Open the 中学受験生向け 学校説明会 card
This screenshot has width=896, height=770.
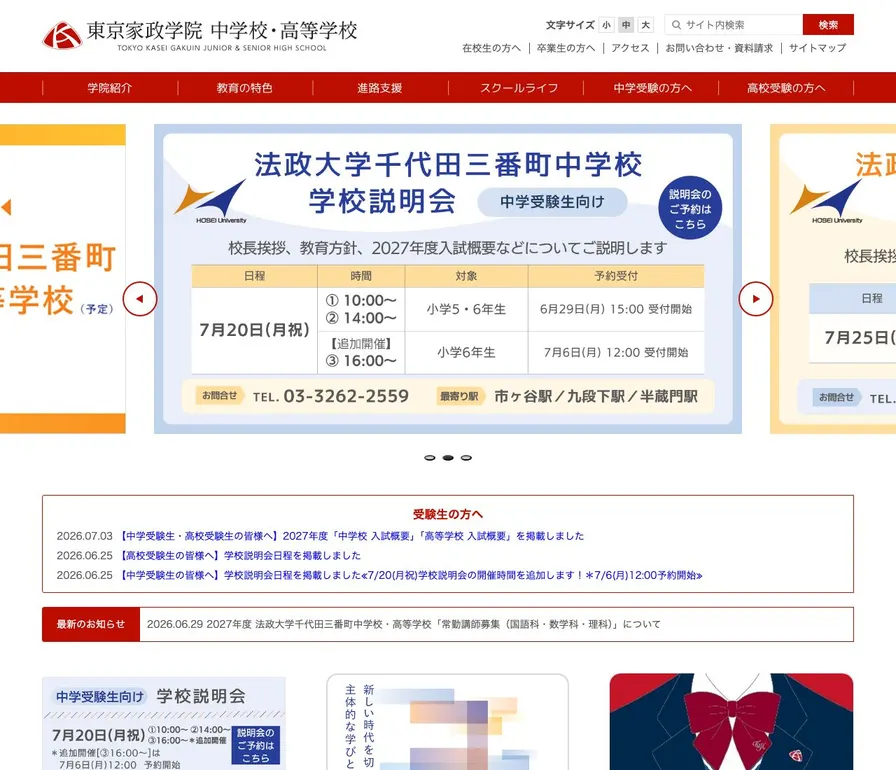point(164,723)
